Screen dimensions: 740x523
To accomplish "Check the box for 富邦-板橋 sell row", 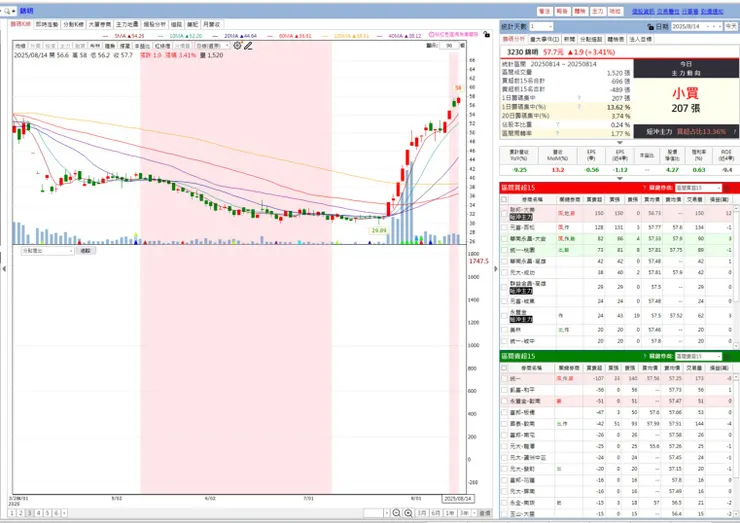I will (504, 413).
